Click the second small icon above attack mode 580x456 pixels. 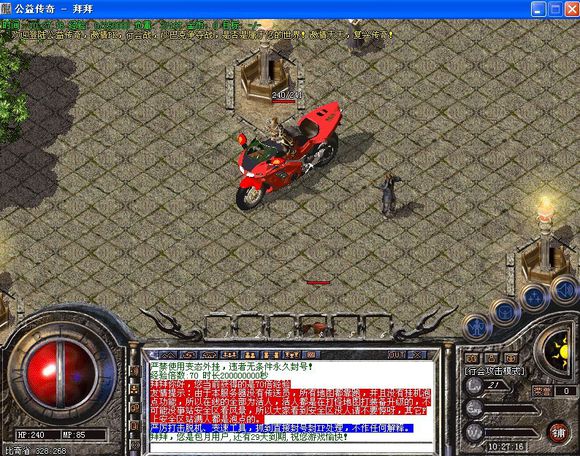pos(492,358)
